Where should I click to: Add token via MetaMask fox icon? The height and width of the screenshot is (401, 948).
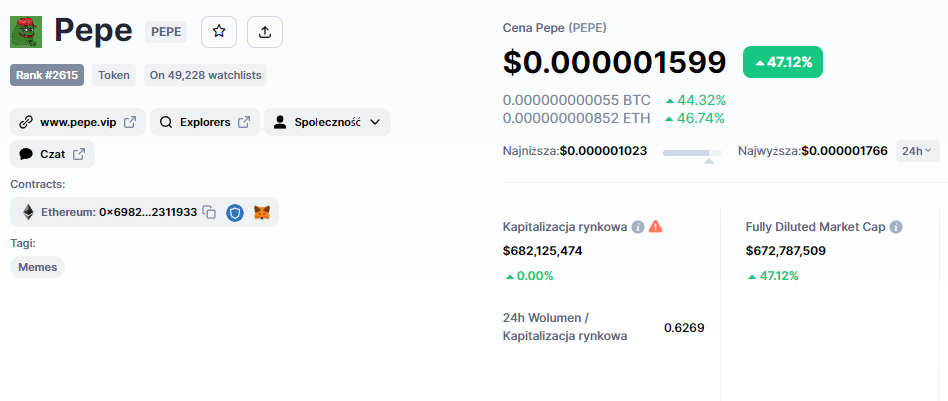click(x=262, y=212)
